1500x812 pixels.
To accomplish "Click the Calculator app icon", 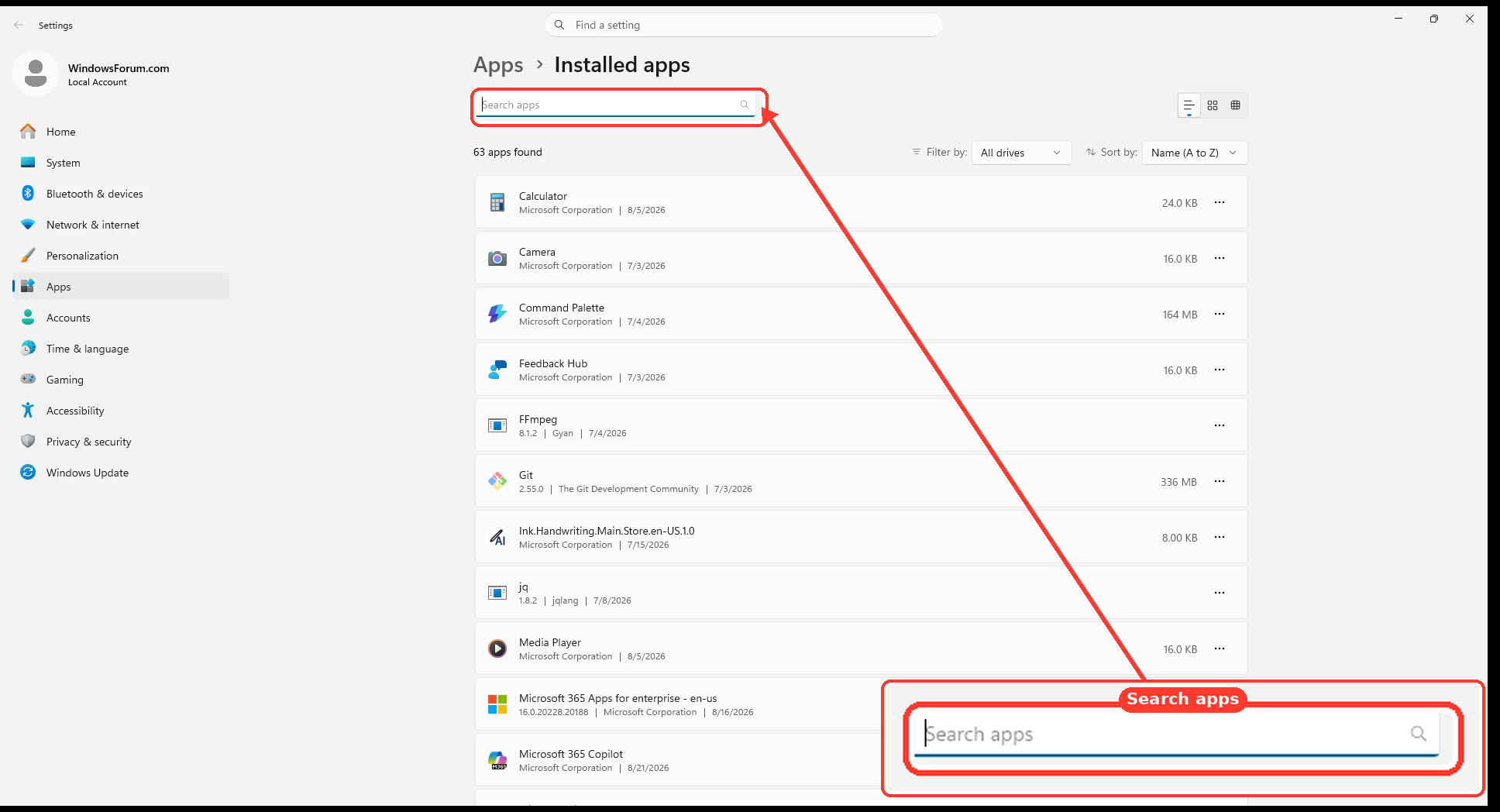I will [497, 203].
